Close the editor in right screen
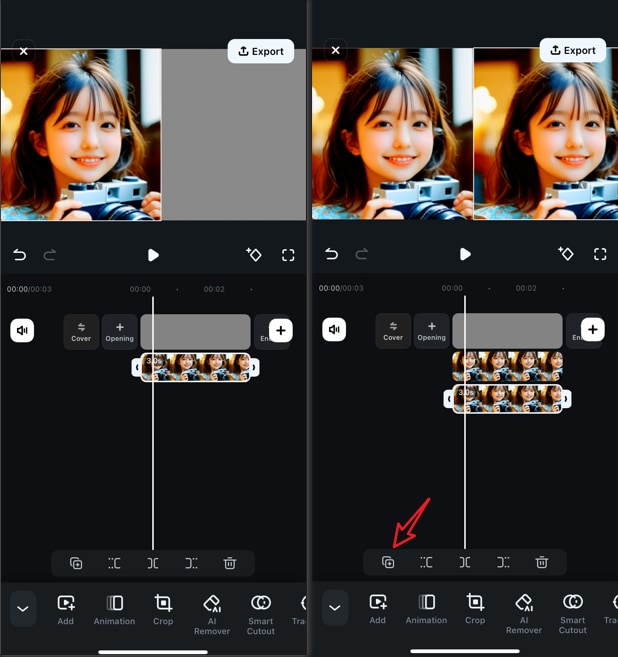The image size is (618, 657). point(335,50)
